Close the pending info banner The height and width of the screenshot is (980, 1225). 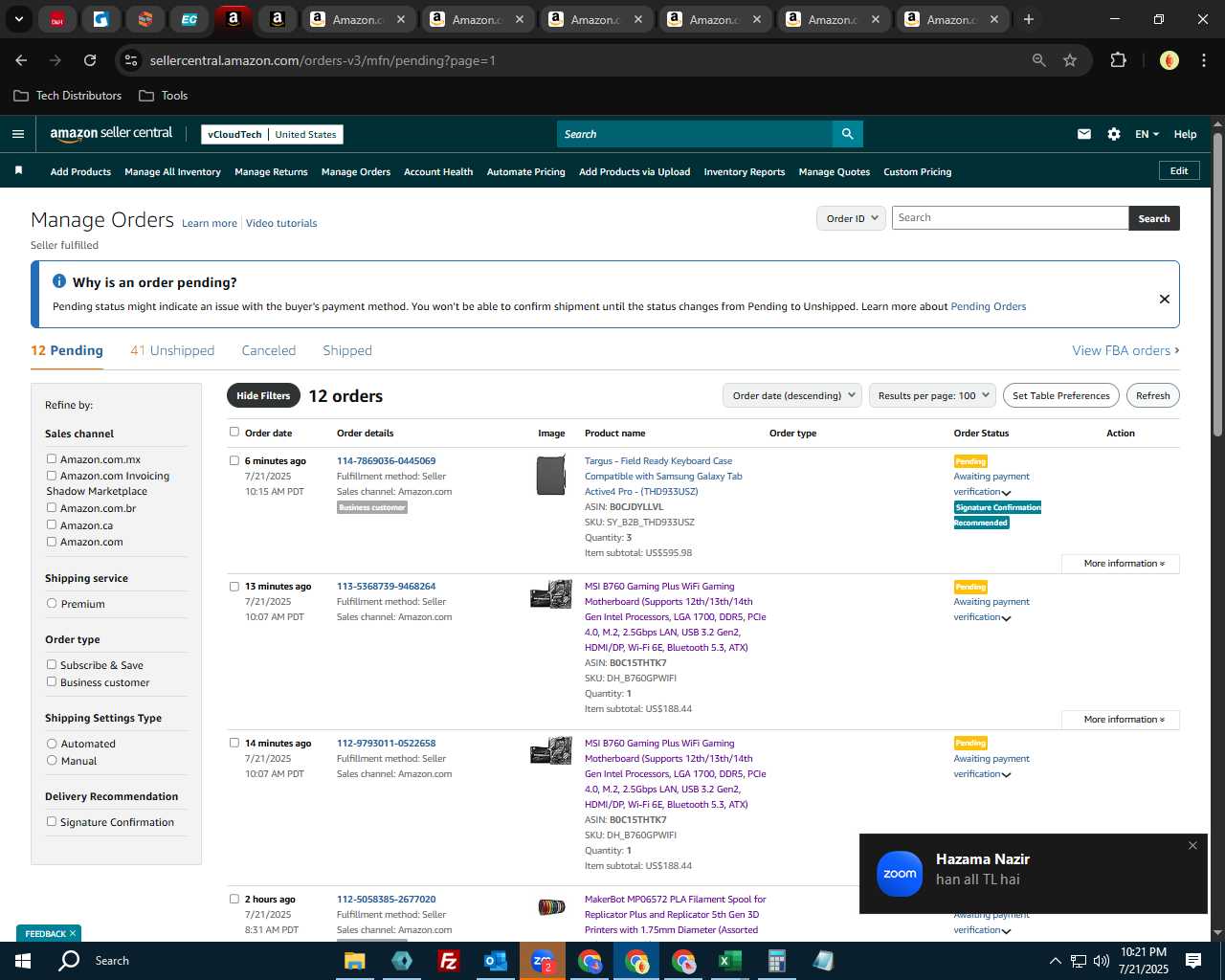(x=1165, y=299)
